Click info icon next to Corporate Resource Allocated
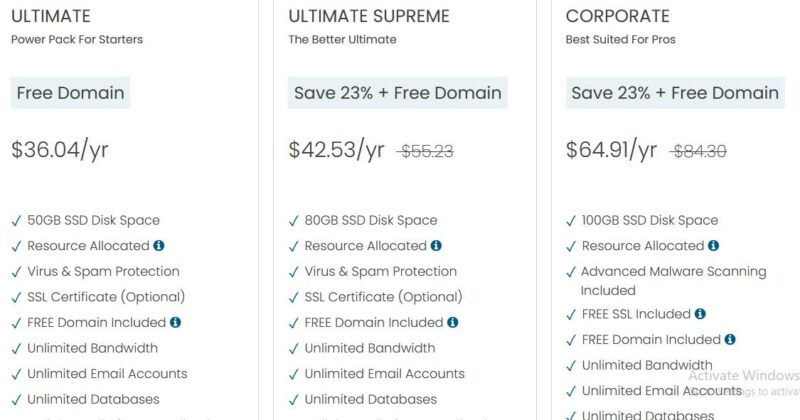 point(713,245)
